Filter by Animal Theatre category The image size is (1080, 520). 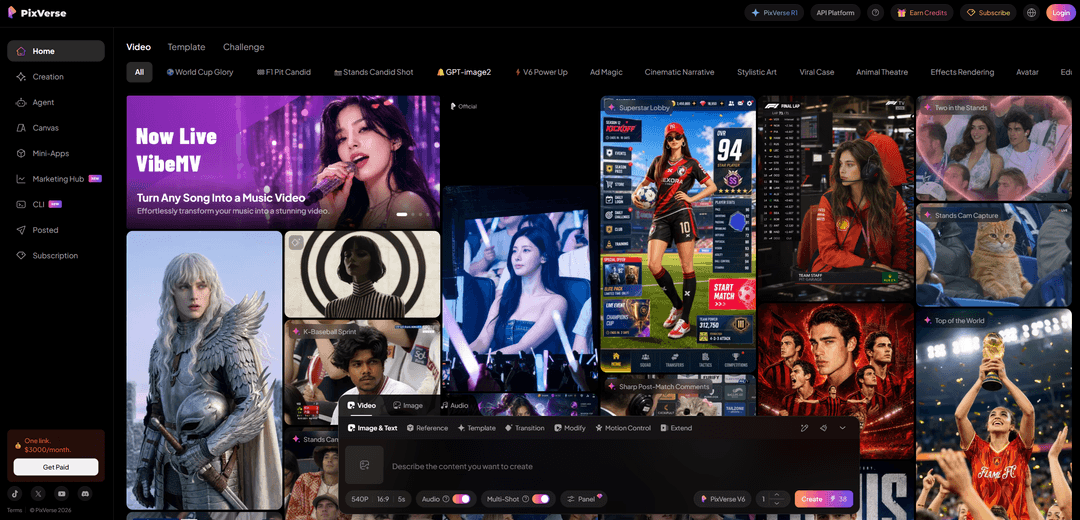point(882,72)
